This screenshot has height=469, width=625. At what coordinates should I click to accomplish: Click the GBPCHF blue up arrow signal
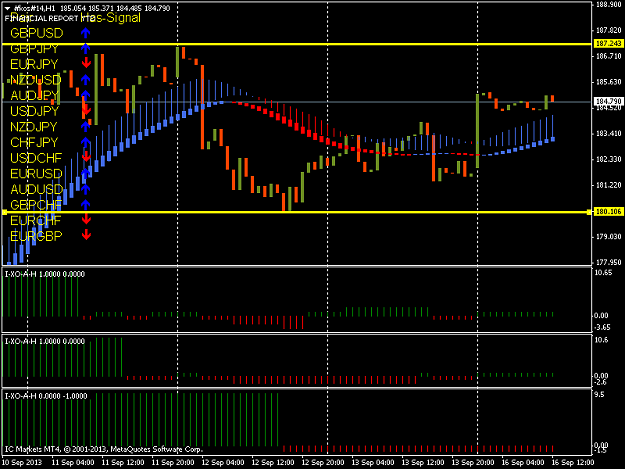[x=86, y=205]
